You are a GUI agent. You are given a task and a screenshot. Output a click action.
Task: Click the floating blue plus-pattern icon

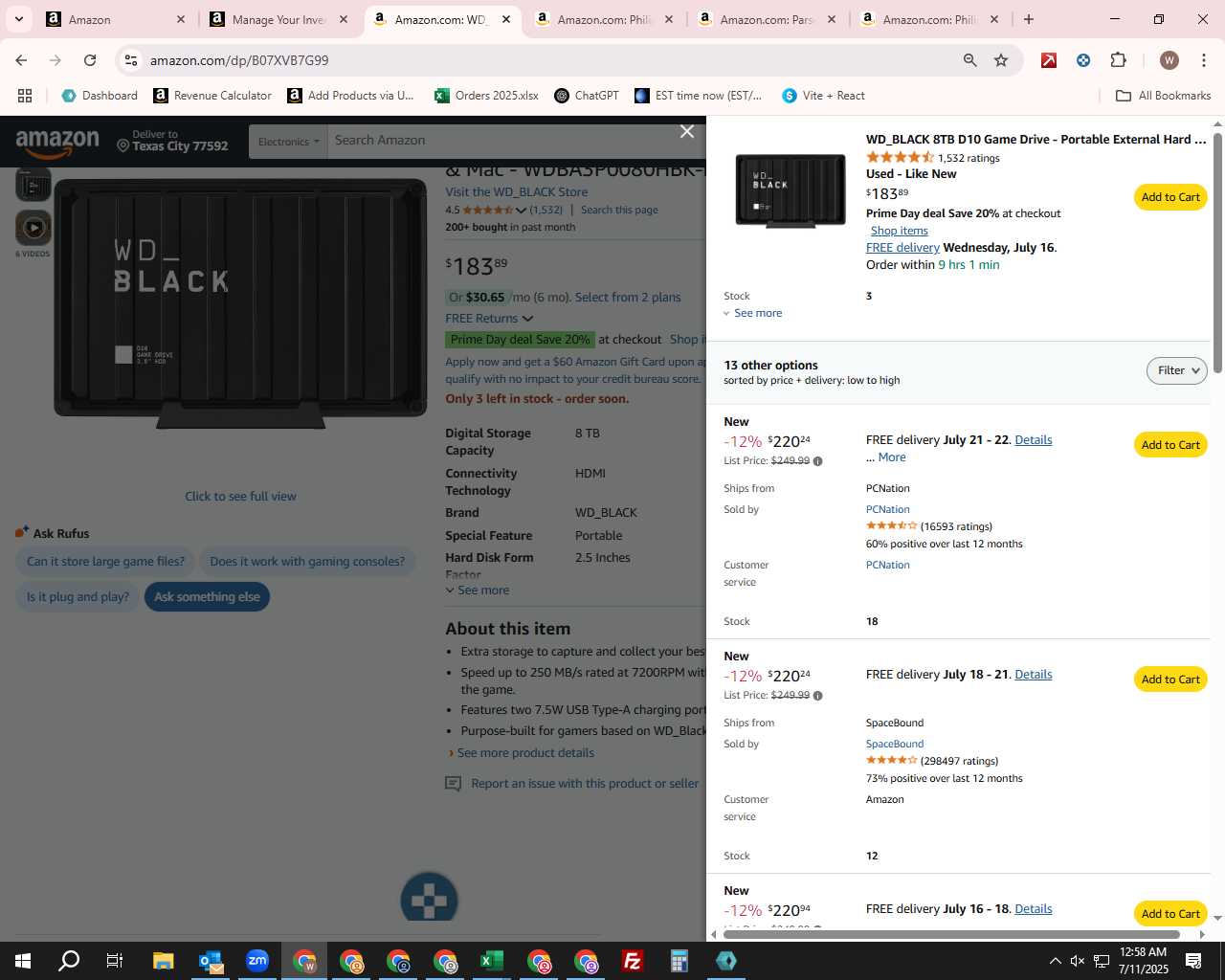pos(429,899)
